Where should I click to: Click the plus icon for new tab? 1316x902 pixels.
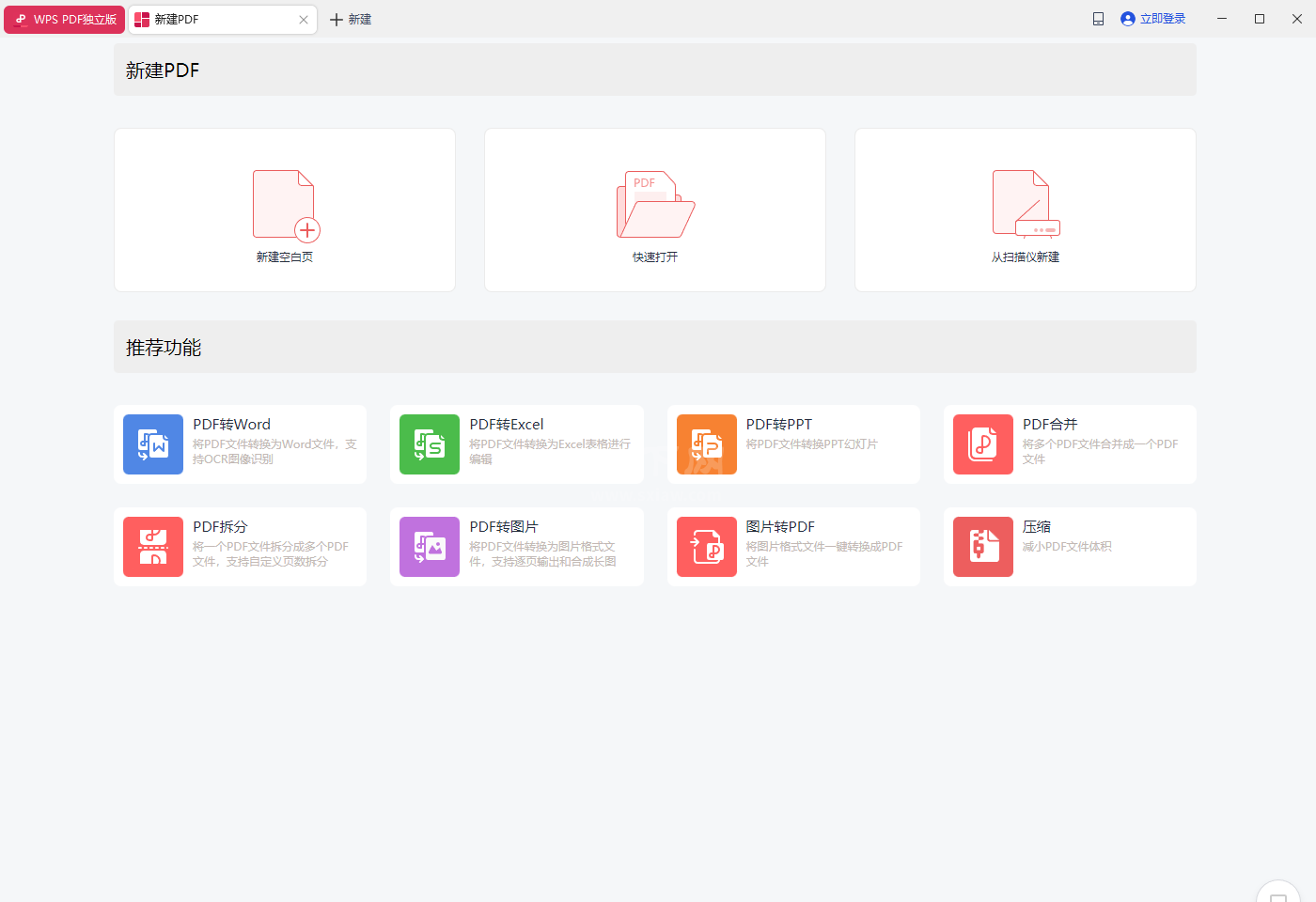pyautogui.click(x=337, y=20)
